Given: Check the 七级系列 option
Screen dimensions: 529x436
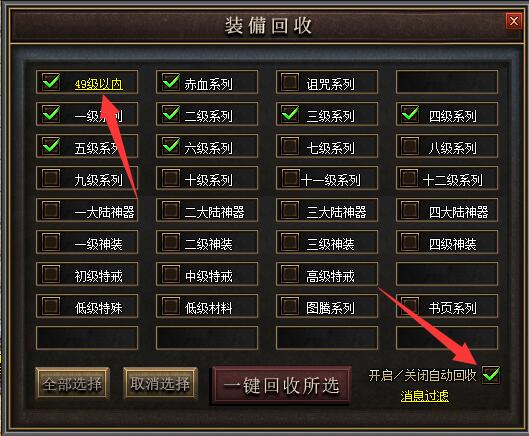Looking at the screenshot, I should pos(290,146).
